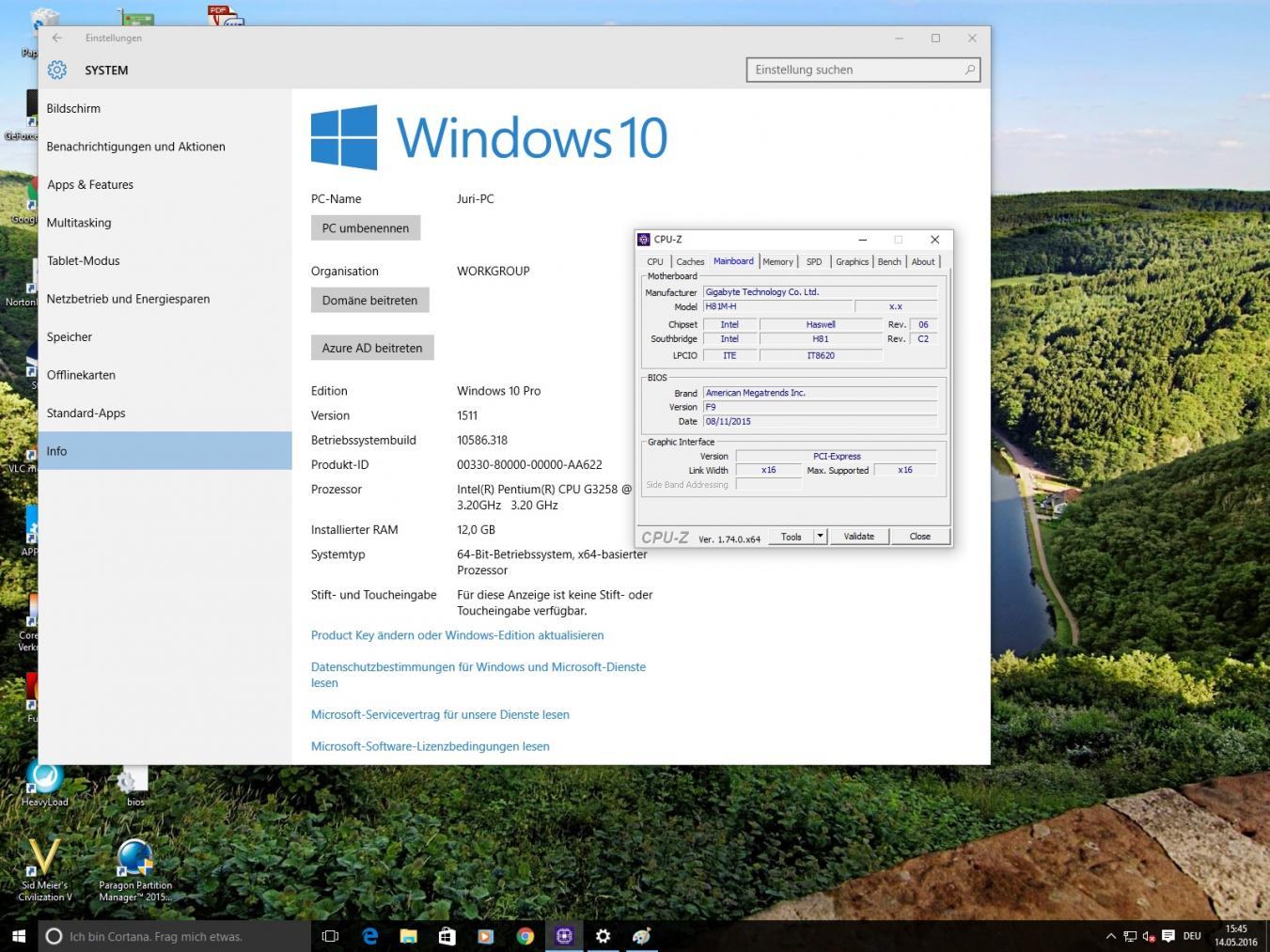Open the Windows Store taskbar icon

click(x=447, y=936)
